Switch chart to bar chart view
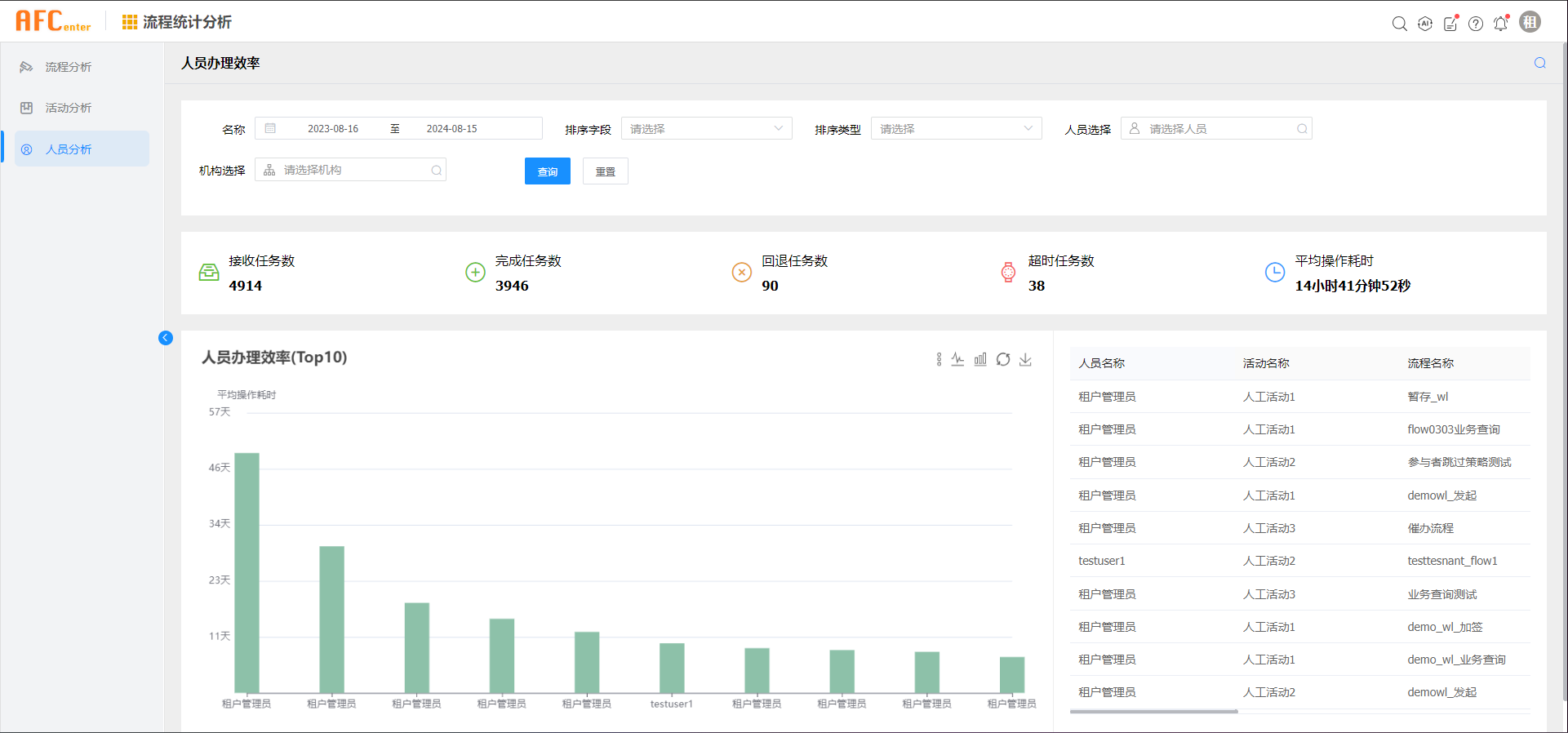The image size is (1568, 733). 980,359
